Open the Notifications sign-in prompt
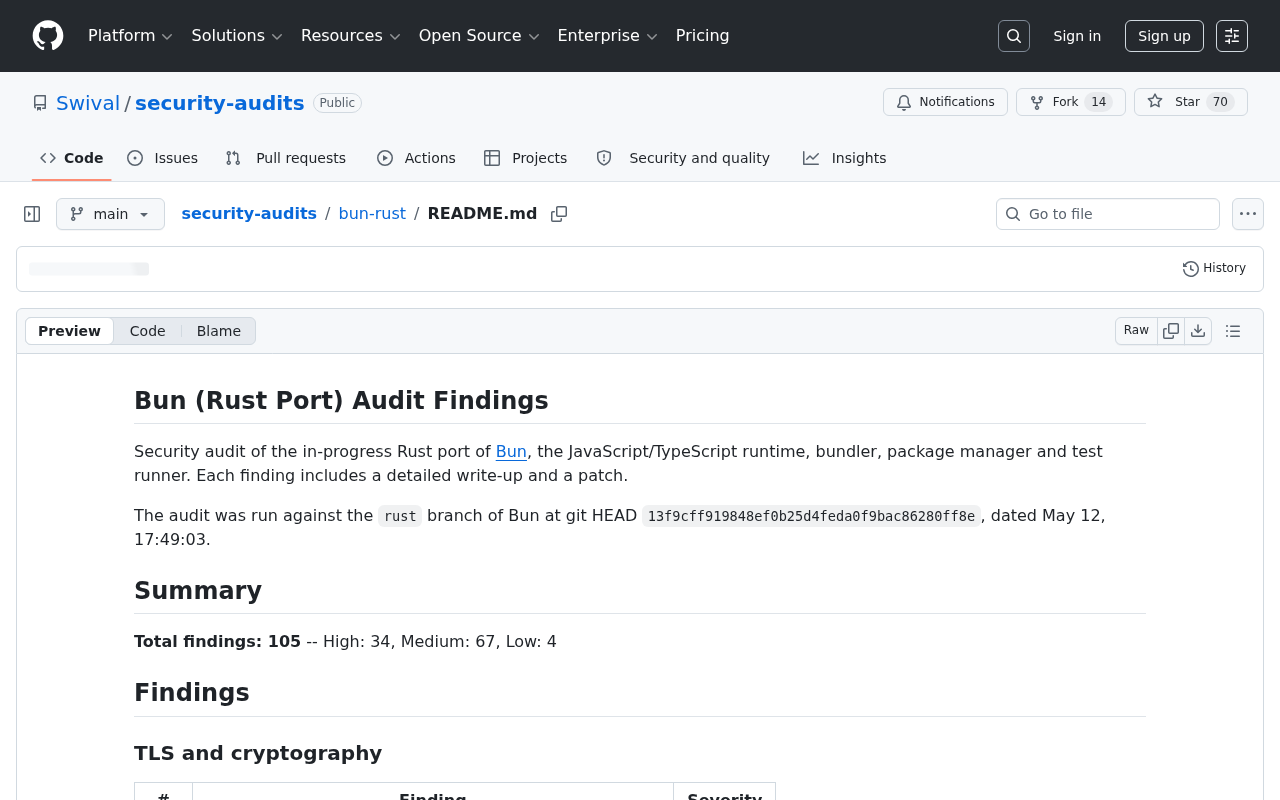The height and width of the screenshot is (800, 1280). 945,102
